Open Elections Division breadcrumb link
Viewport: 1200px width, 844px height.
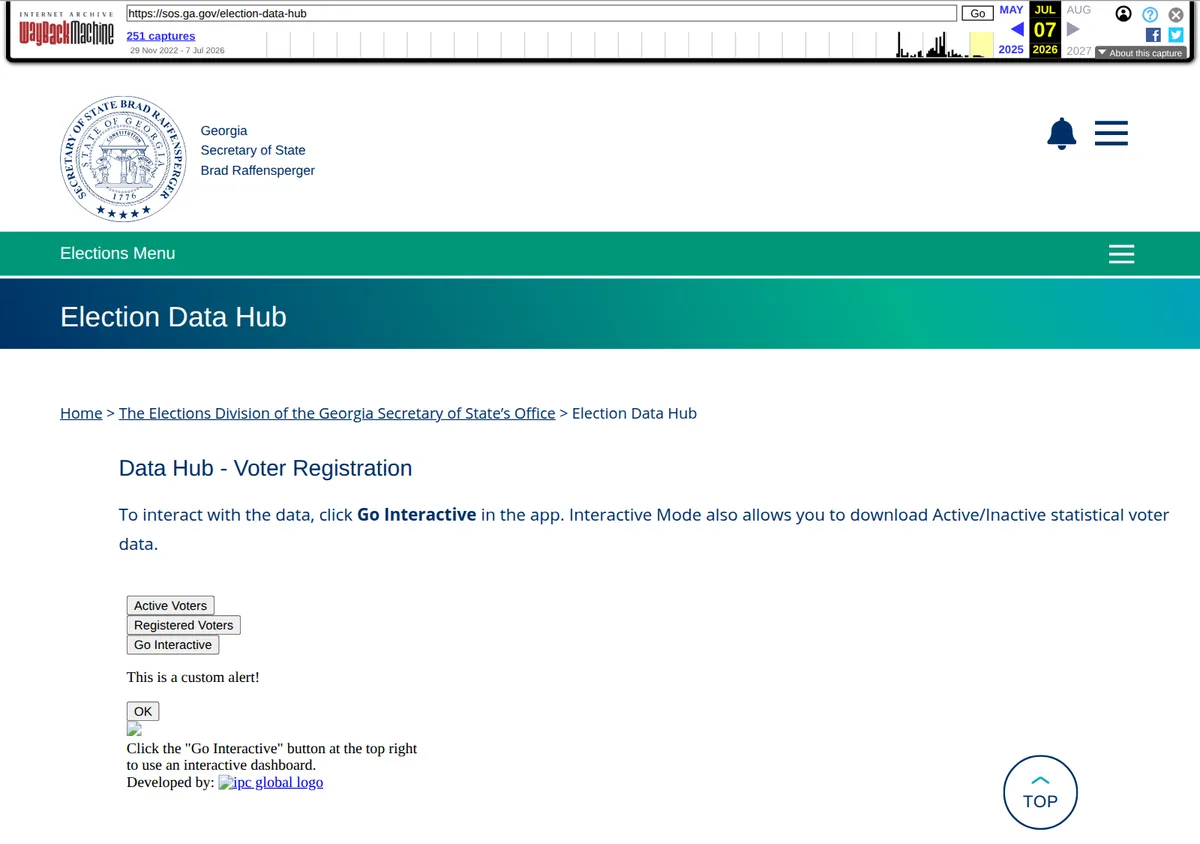[337, 413]
